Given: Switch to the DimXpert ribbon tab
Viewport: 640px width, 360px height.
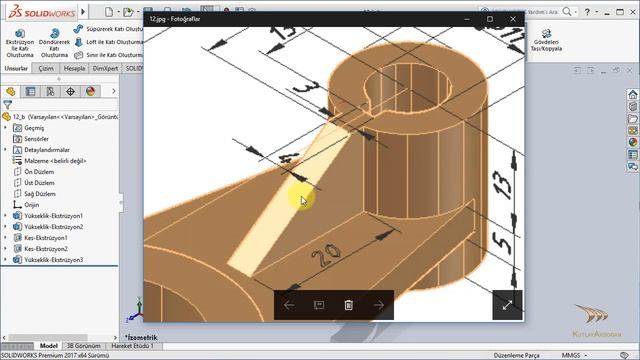Looking at the screenshot, I should tap(105, 68).
